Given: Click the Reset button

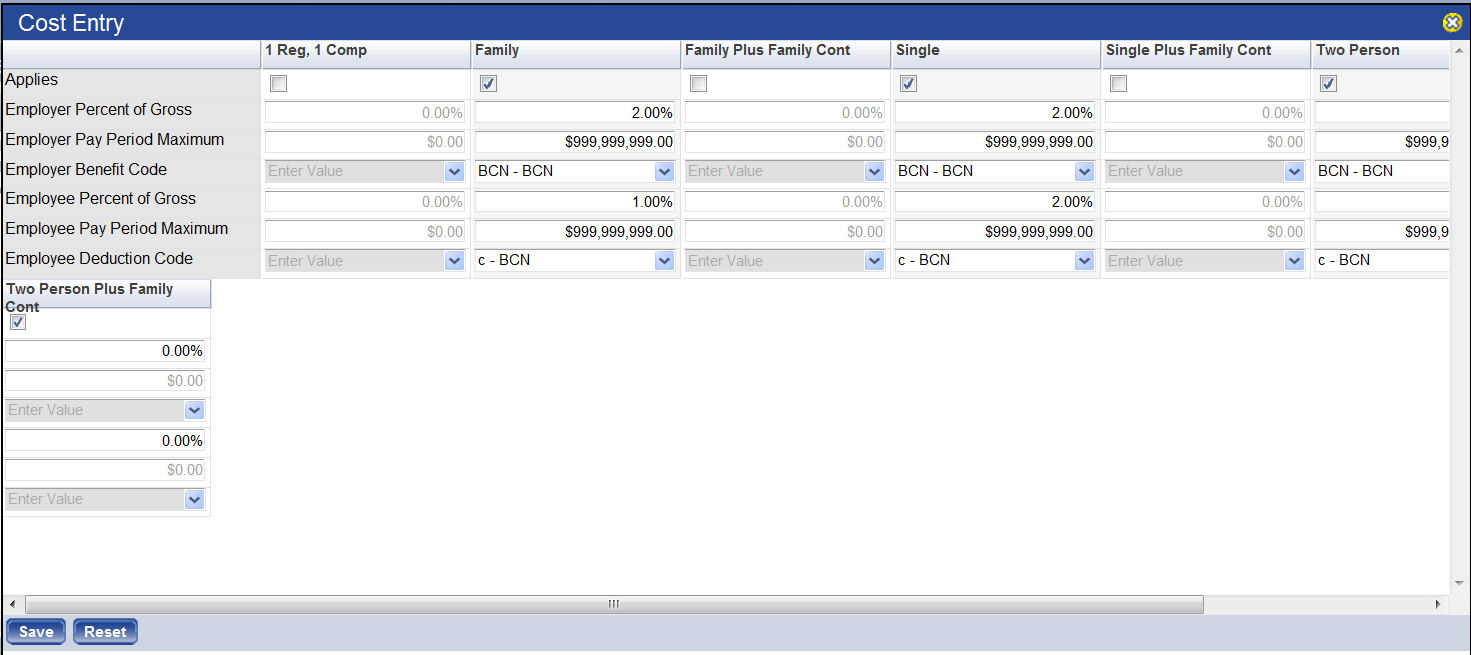Looking at the screenshot, I should [104, 631].
